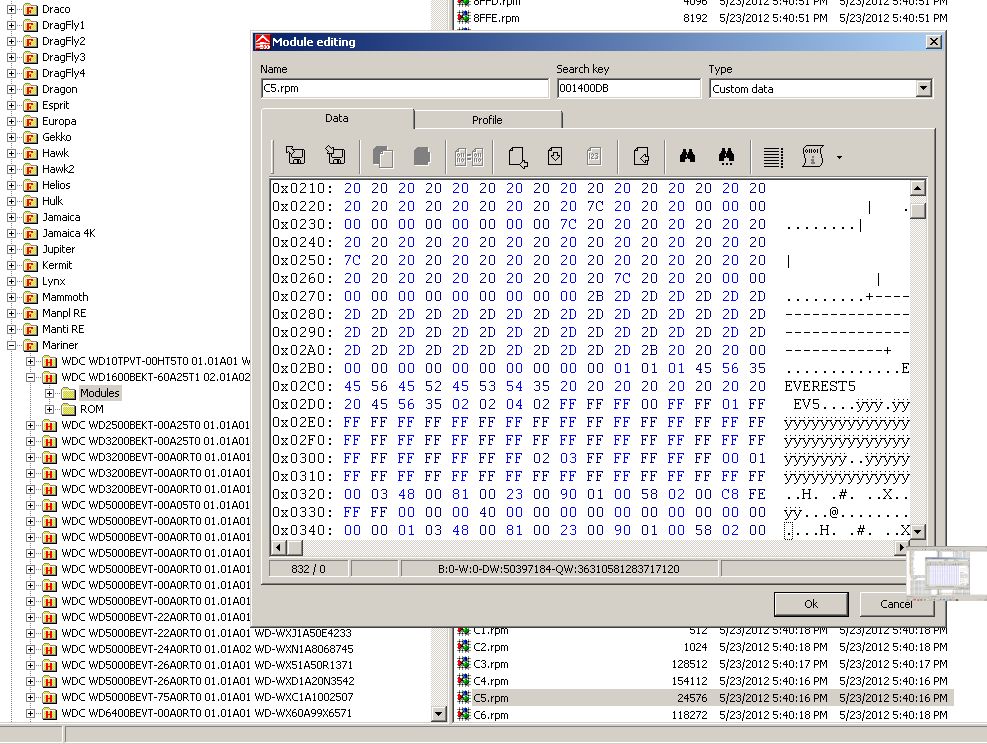Click the binary data info scroll icon
Viewport: 987px width, 744px height.
(x=813, y=156)
